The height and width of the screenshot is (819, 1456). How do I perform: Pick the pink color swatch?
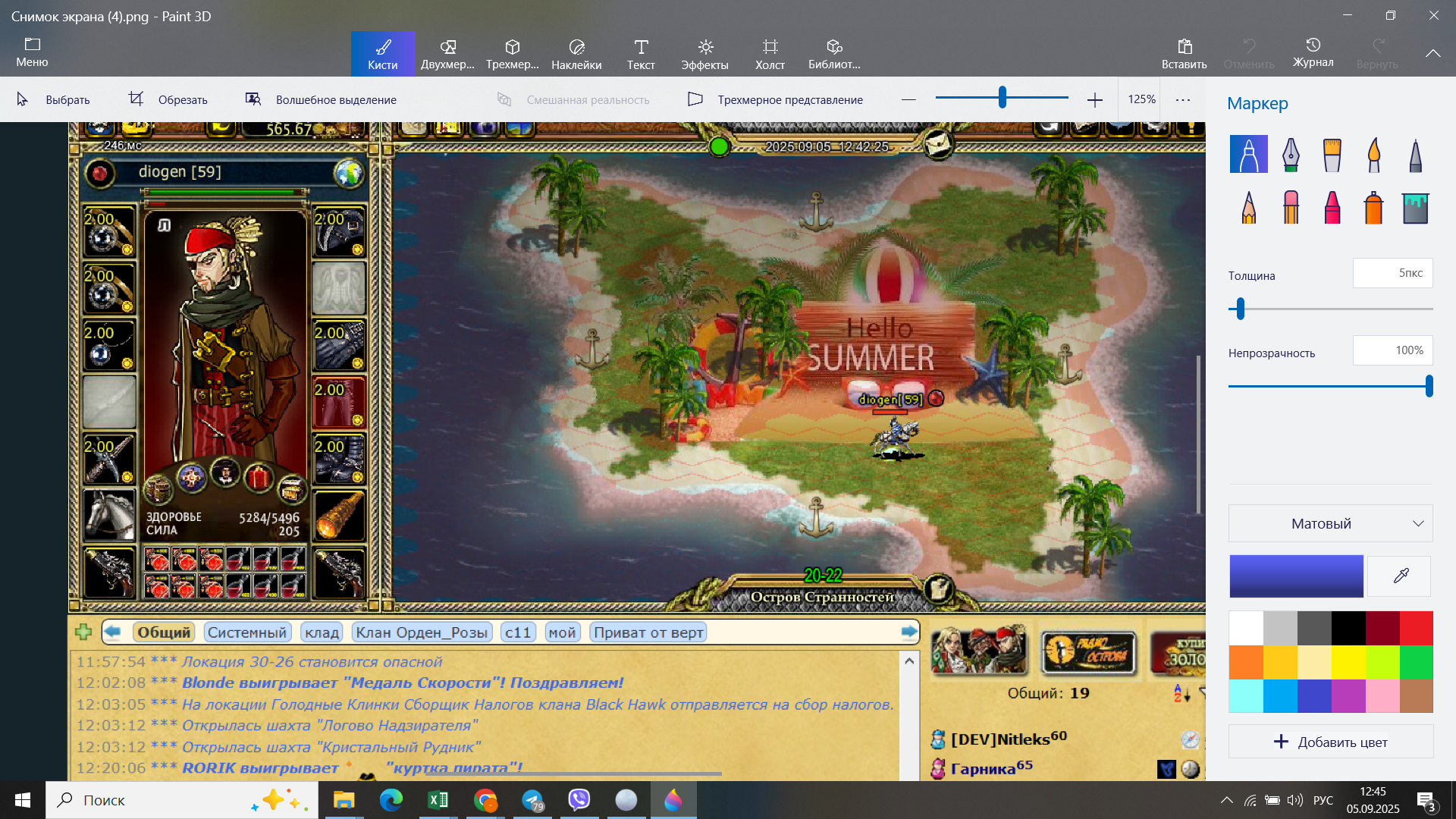pos(1382,696)
